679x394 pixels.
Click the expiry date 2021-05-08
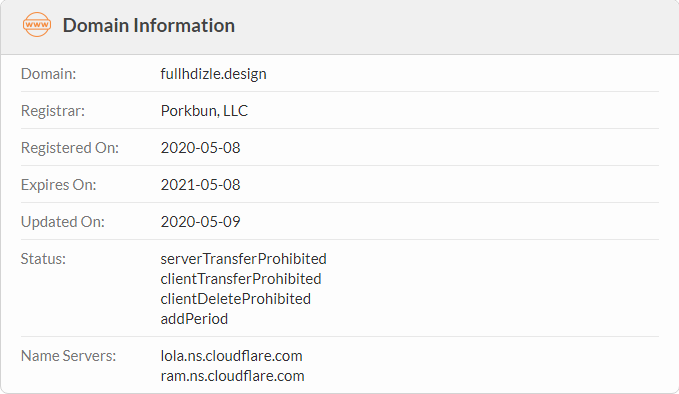(200, 185)
